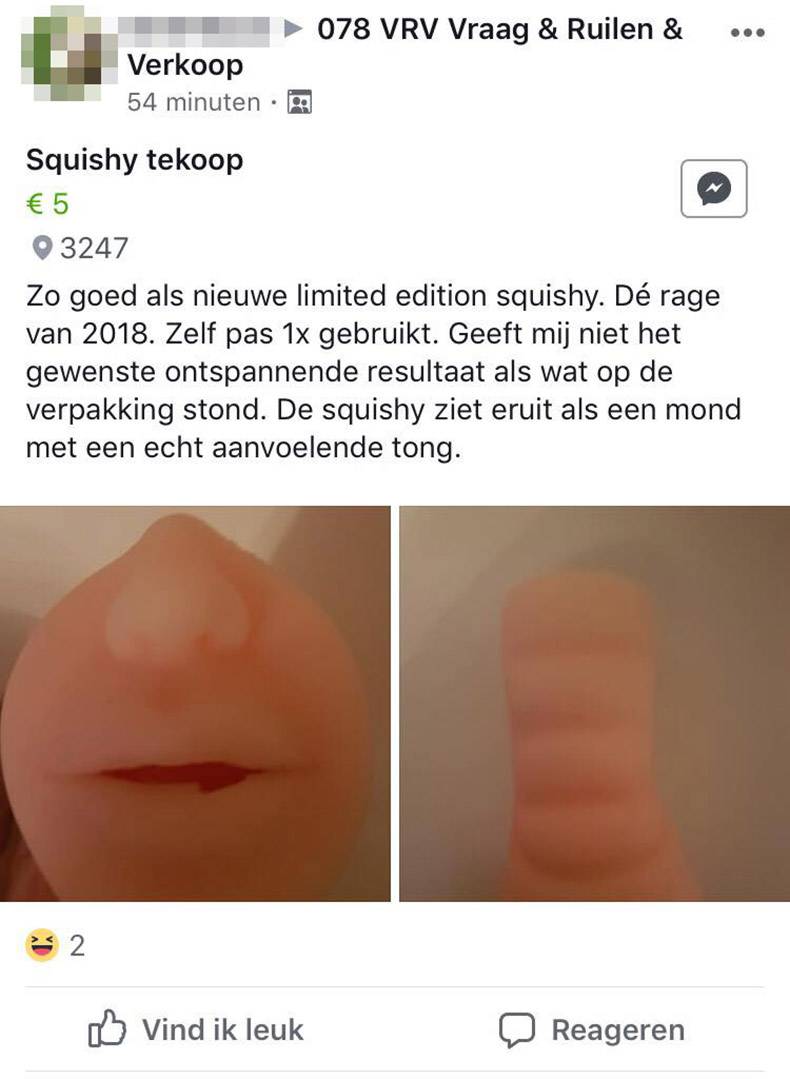Open the right product photo
The image size is (790, 1079).
pos(595,703)
